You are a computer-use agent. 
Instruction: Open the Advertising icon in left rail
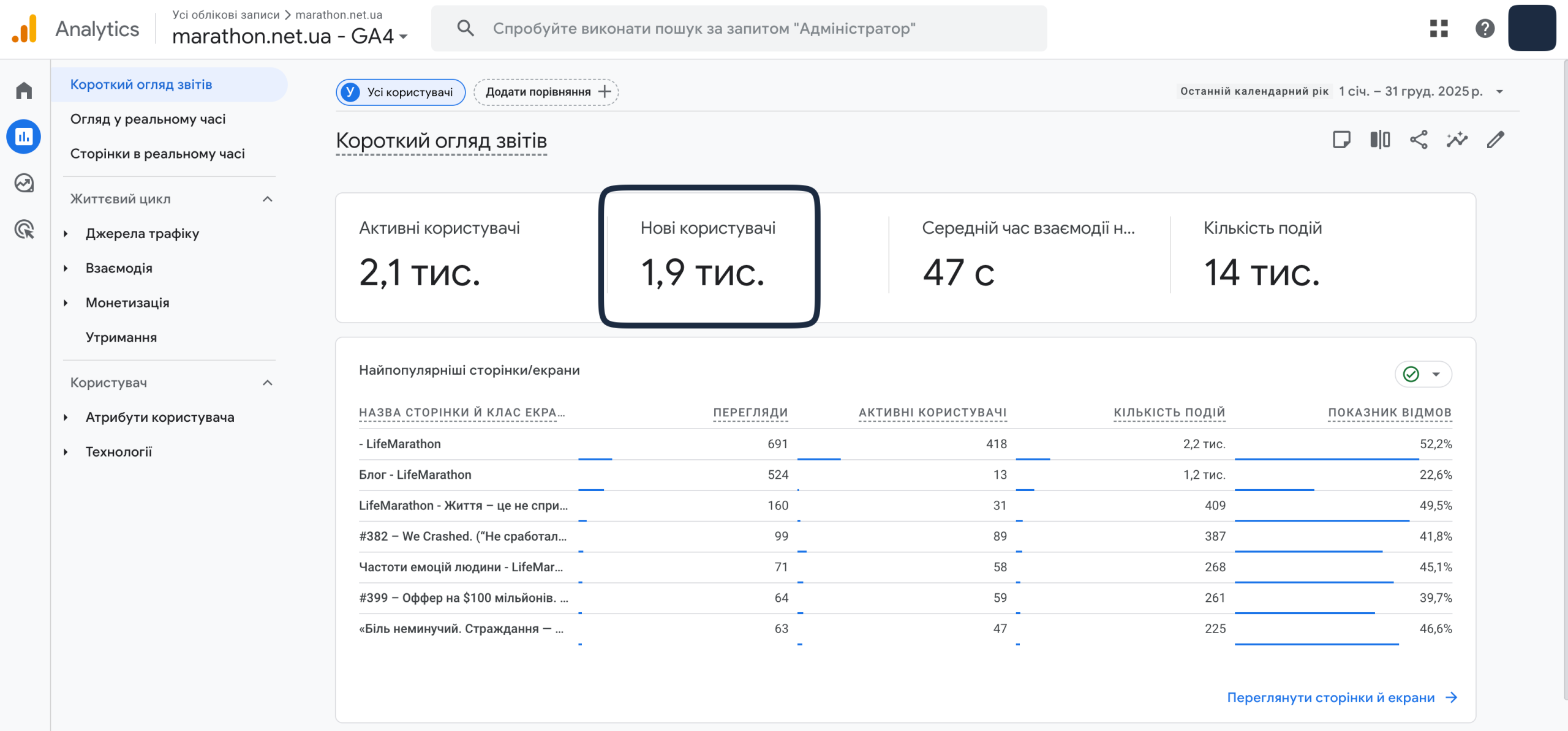(24, 230)
